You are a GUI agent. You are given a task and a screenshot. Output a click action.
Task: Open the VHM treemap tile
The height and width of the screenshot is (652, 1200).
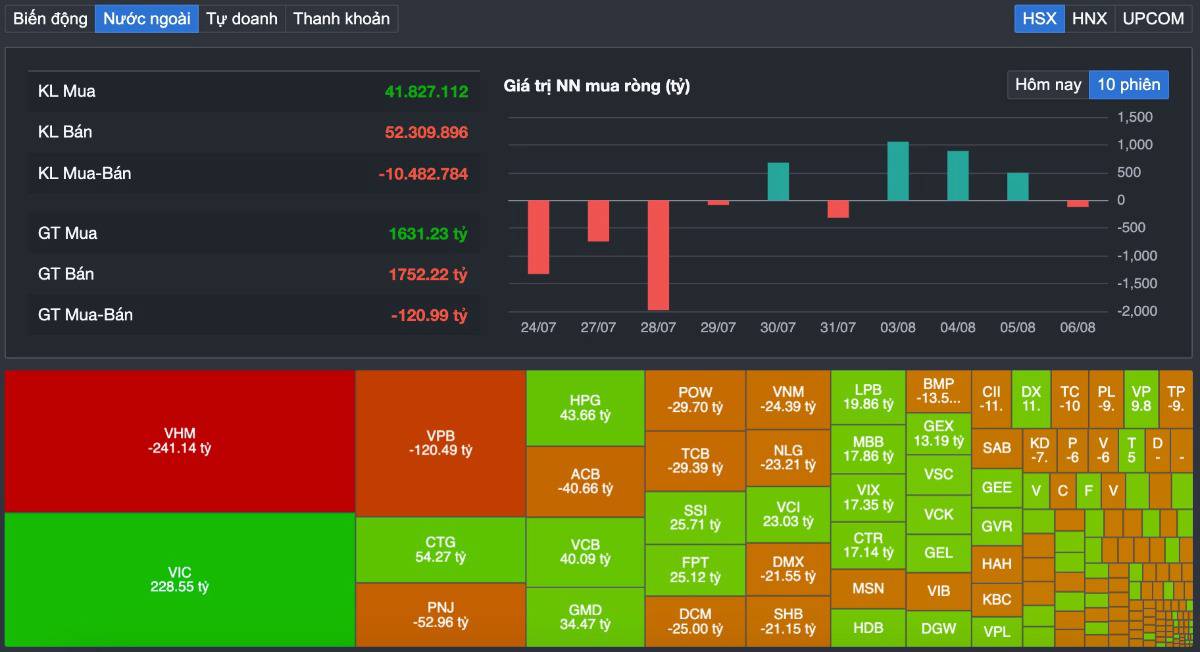coord(180,441)
